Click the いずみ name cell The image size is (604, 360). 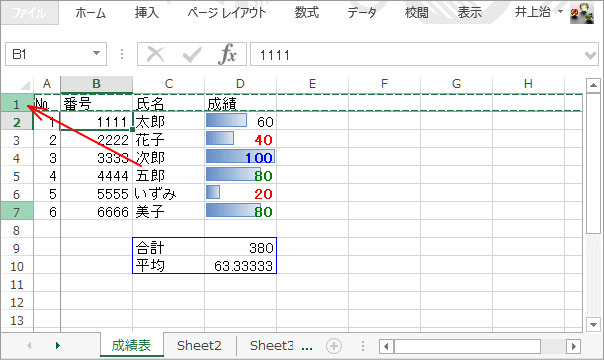tap(169, 194)
